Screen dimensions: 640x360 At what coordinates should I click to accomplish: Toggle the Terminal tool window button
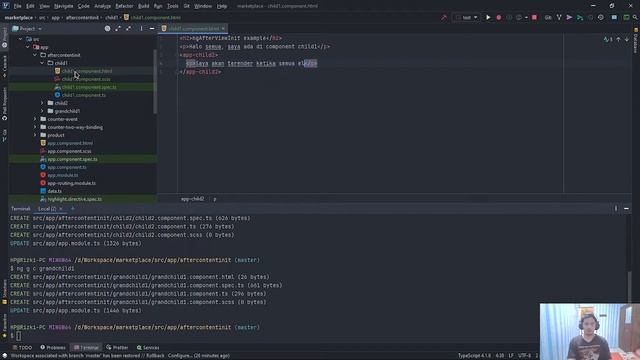pos(86,347)
